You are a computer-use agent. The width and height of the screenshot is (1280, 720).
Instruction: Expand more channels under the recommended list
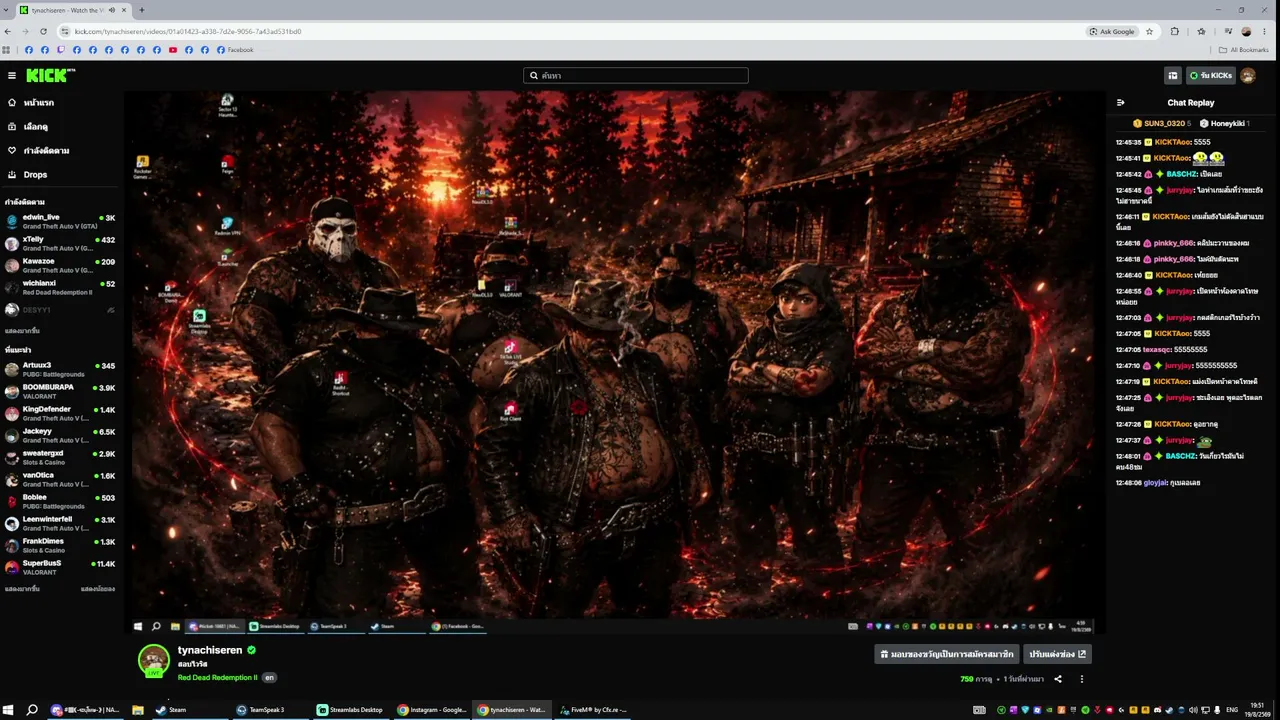coord(22,589)
